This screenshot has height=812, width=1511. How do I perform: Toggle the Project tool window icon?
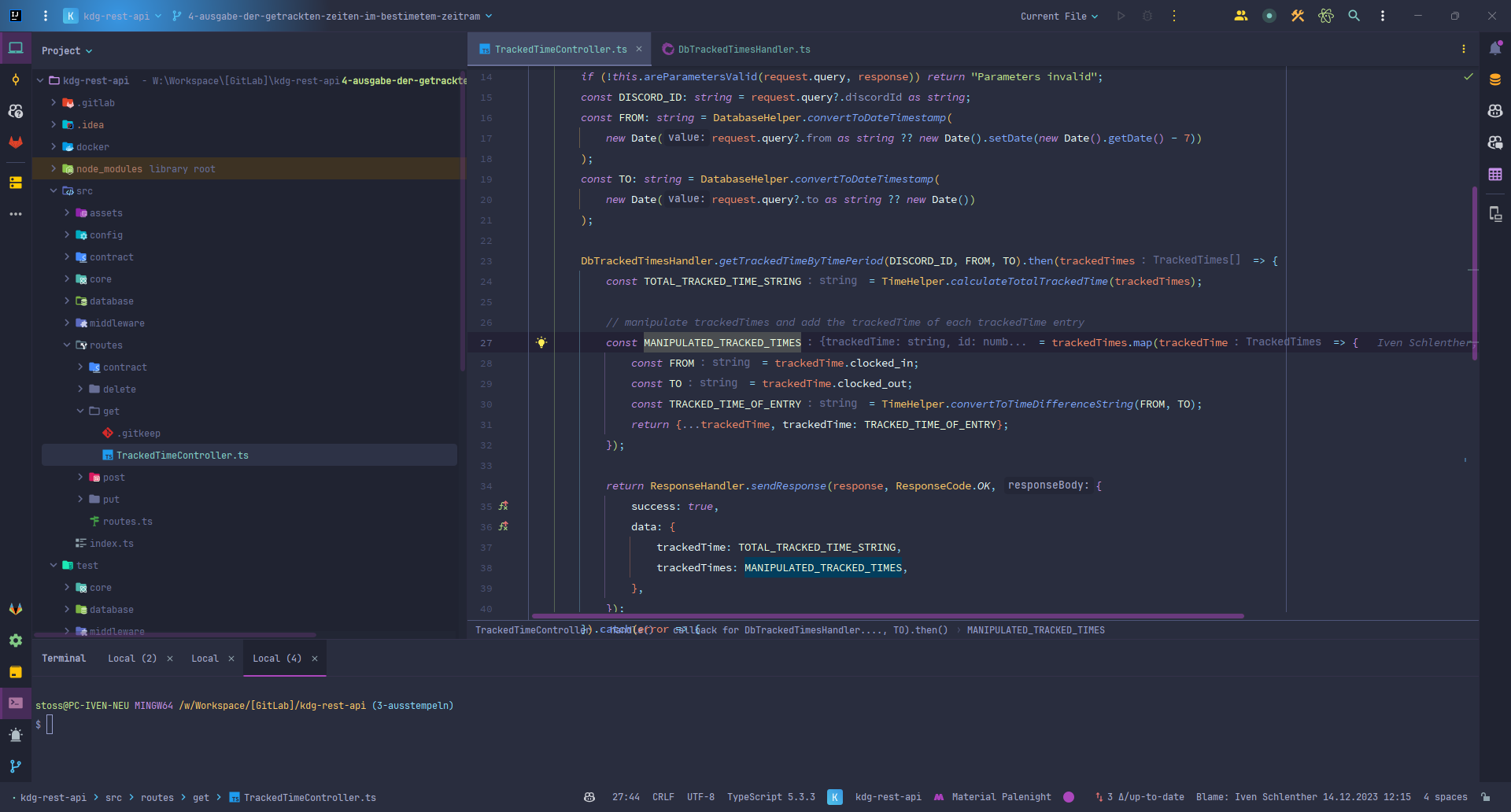pos(16,49)
